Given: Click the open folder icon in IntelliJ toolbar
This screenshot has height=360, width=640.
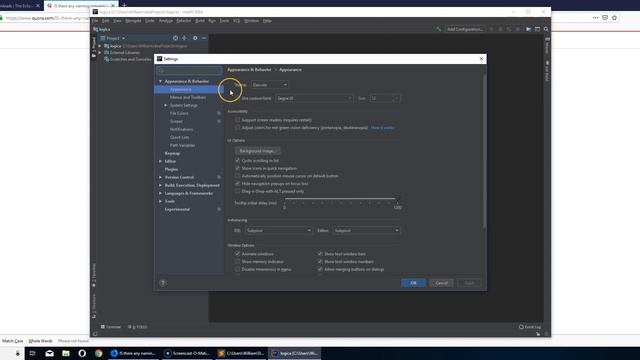Looking at the screenshot, I should pyautogui.click(x=528, y=29).
